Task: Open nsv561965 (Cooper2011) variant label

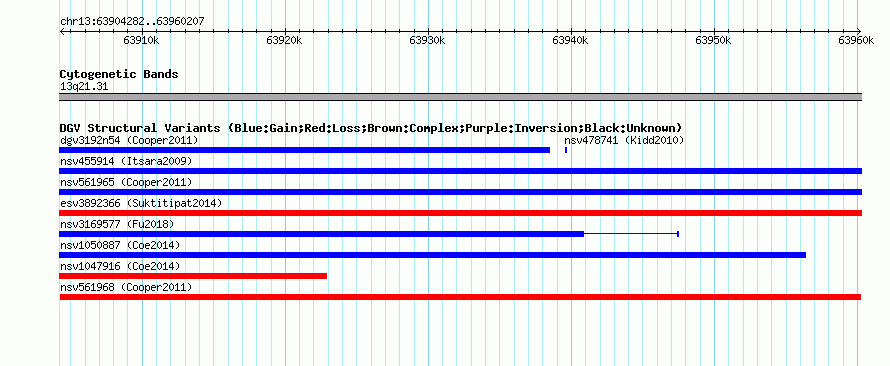Action: (126, 182)
